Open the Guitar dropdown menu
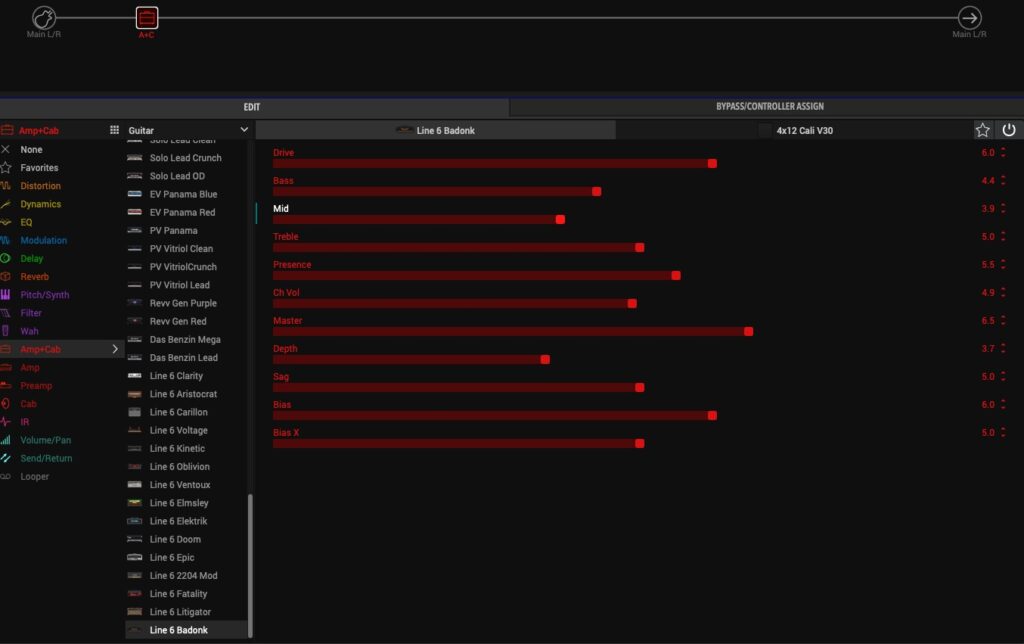The width and height of the screenshot is (1024, 644). click(x=187, y=130)
